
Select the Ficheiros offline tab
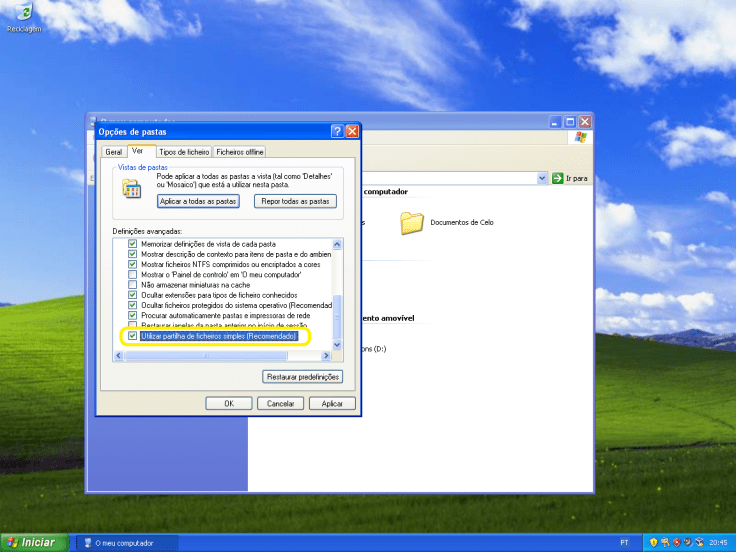[x=240, y=152]
